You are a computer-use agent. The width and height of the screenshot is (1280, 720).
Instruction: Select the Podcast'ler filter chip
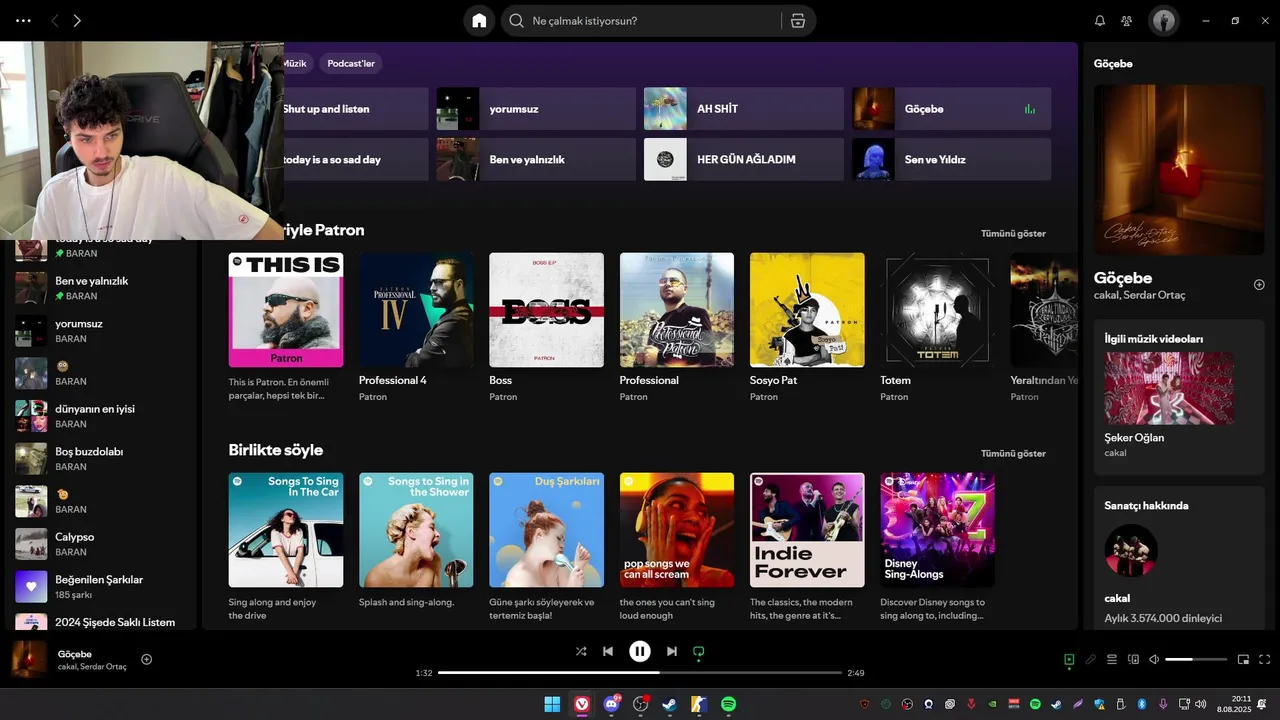point(351,63)
